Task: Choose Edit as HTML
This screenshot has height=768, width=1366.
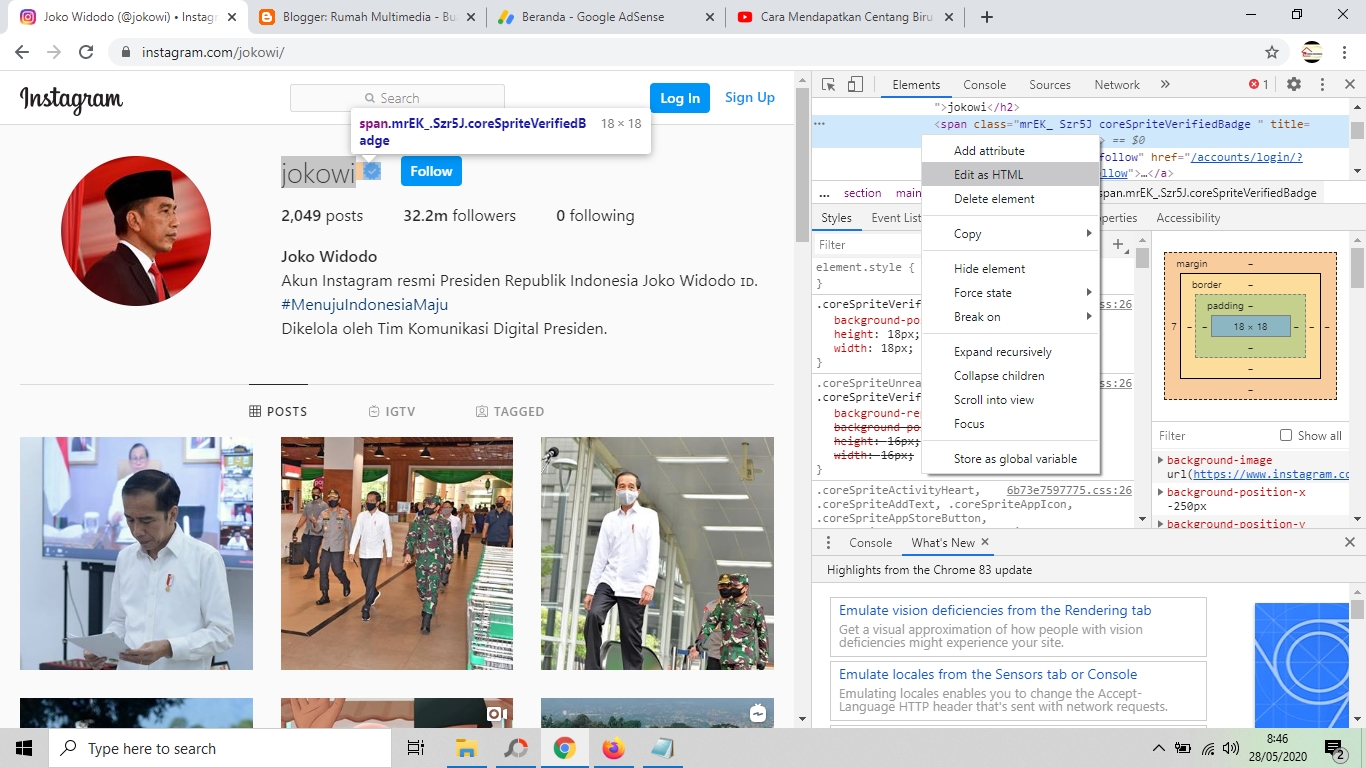Action: pyautogui.click(x=1010, y=175)
